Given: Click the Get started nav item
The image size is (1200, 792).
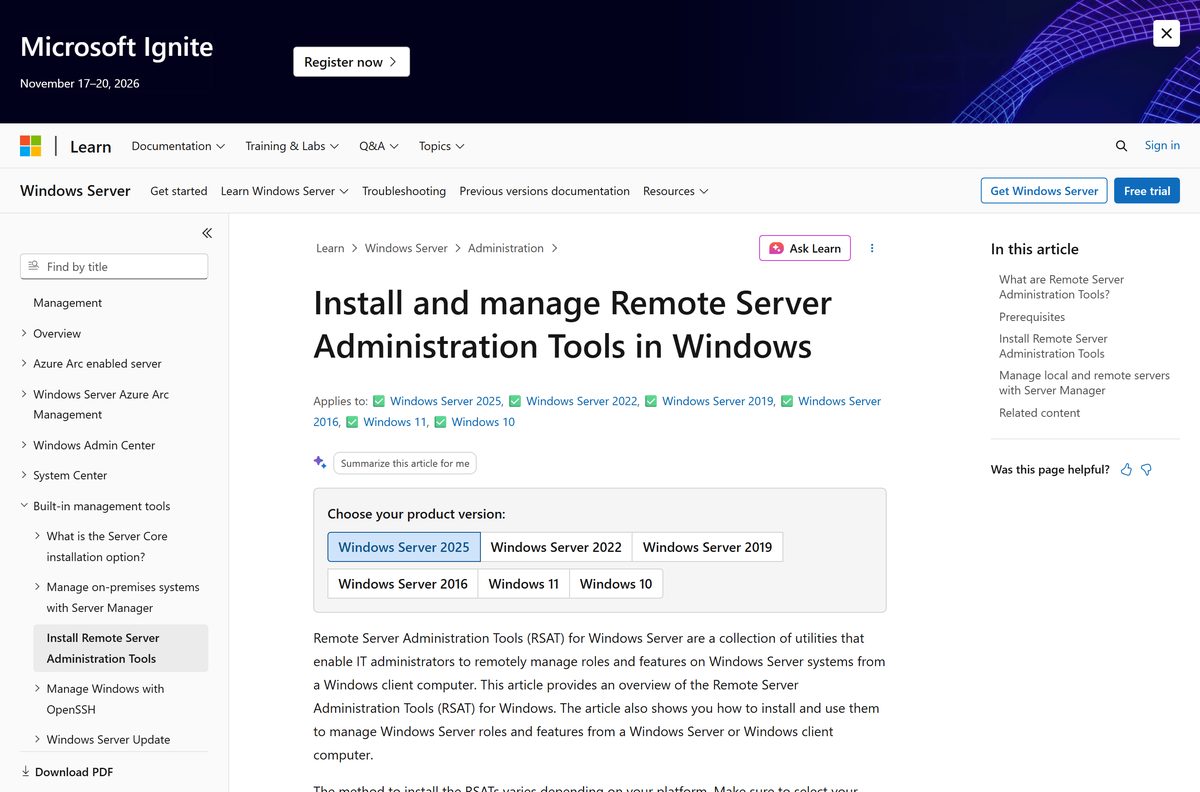Looking at the screenshot, I should pyautogui.click(x=179, y=191).
